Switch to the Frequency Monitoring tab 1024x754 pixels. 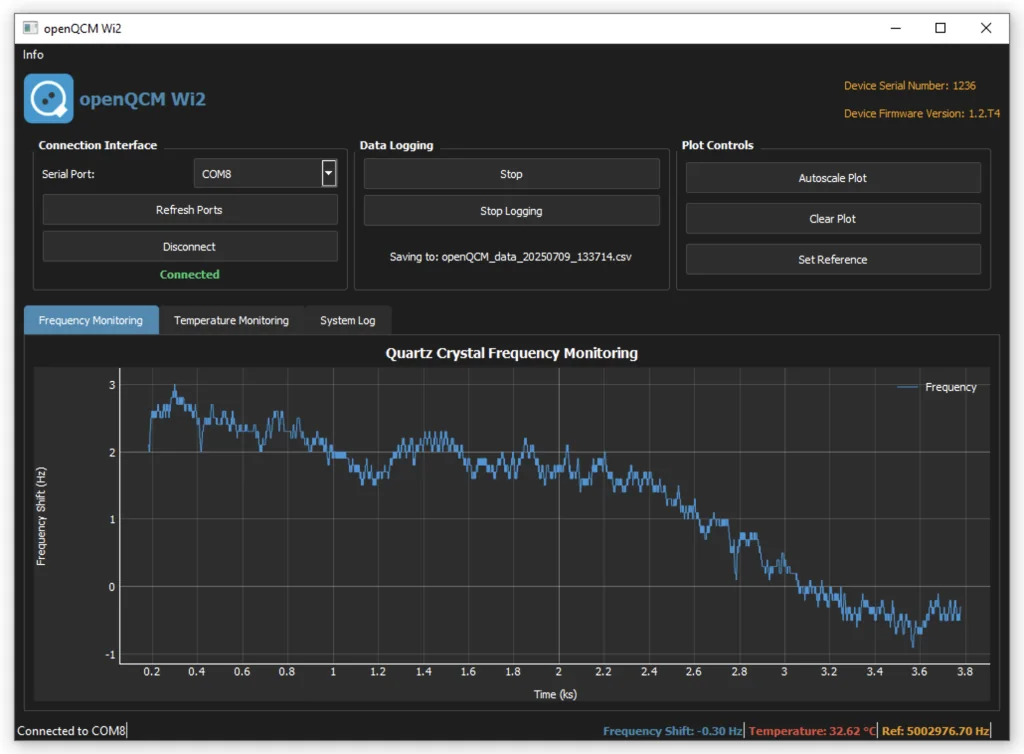[x=91, y=320]
